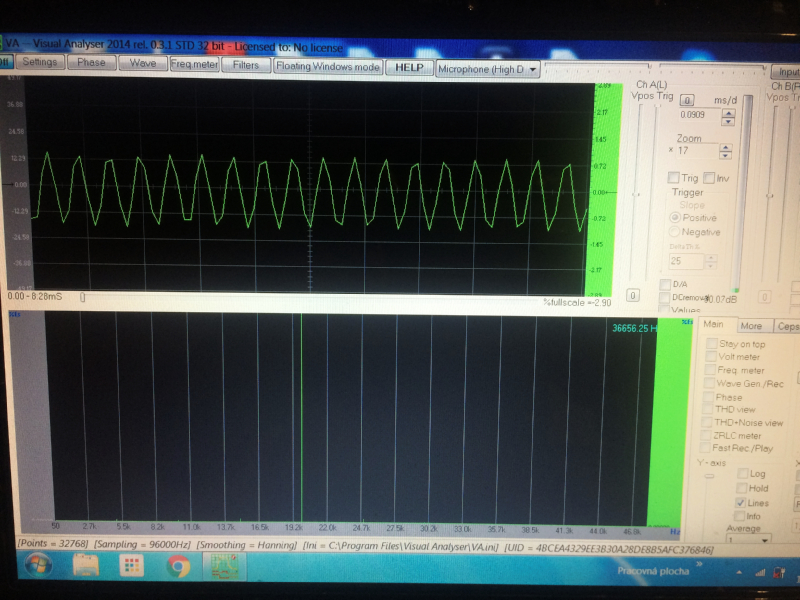Show hidden system tray icons
The height and width of the screenshot is (600, 800).
[x=739, y=572]
